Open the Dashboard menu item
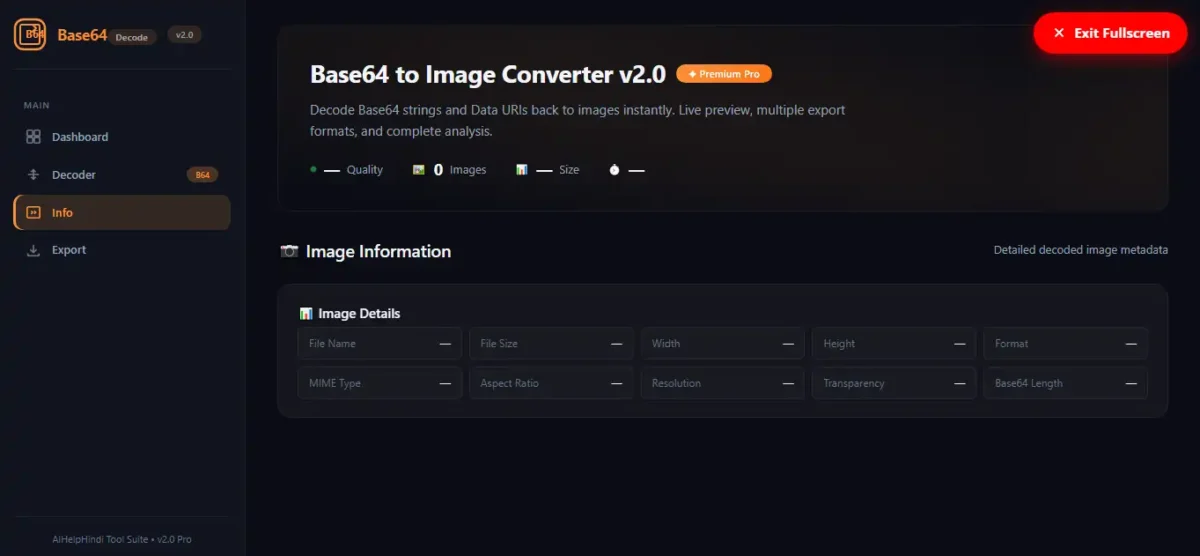The image size is (1200, 556). tap(122, 137)
